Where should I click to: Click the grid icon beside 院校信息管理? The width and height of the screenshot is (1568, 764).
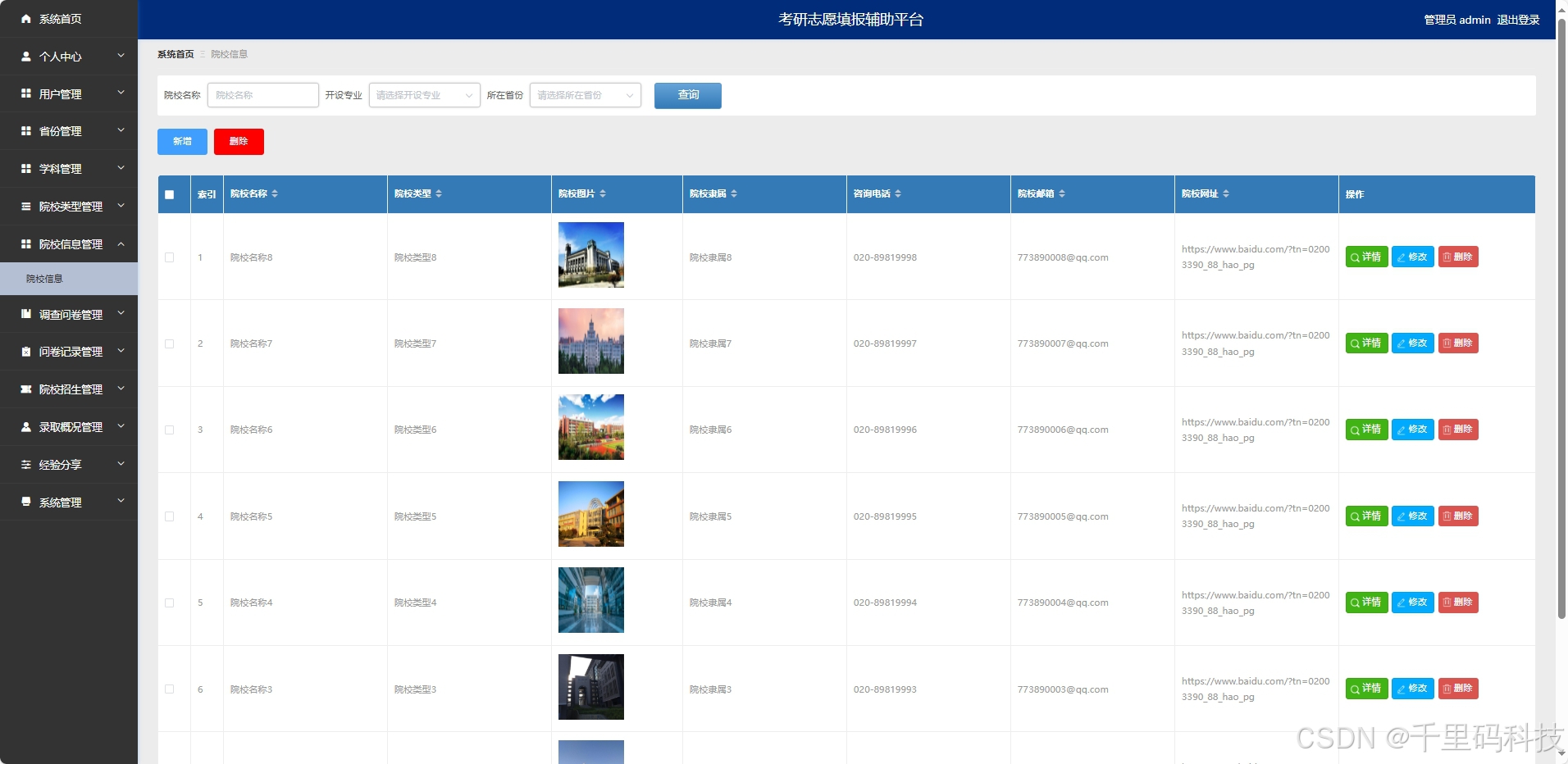(26, 244)
